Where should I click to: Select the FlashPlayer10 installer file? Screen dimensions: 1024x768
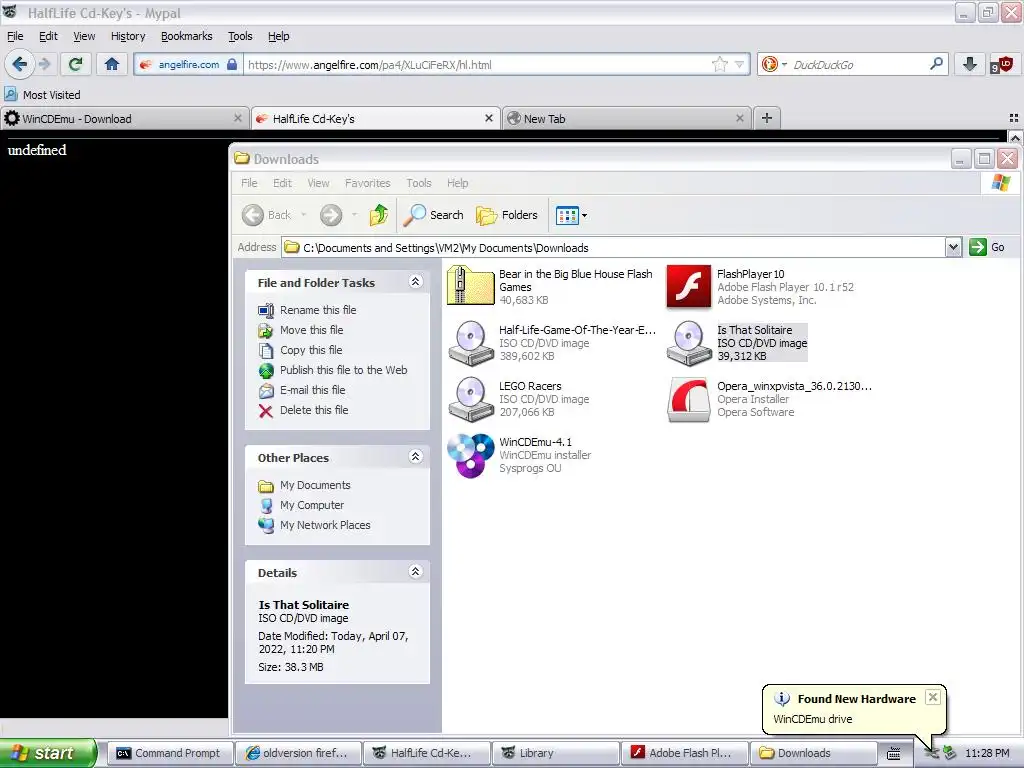coord(760,287)
